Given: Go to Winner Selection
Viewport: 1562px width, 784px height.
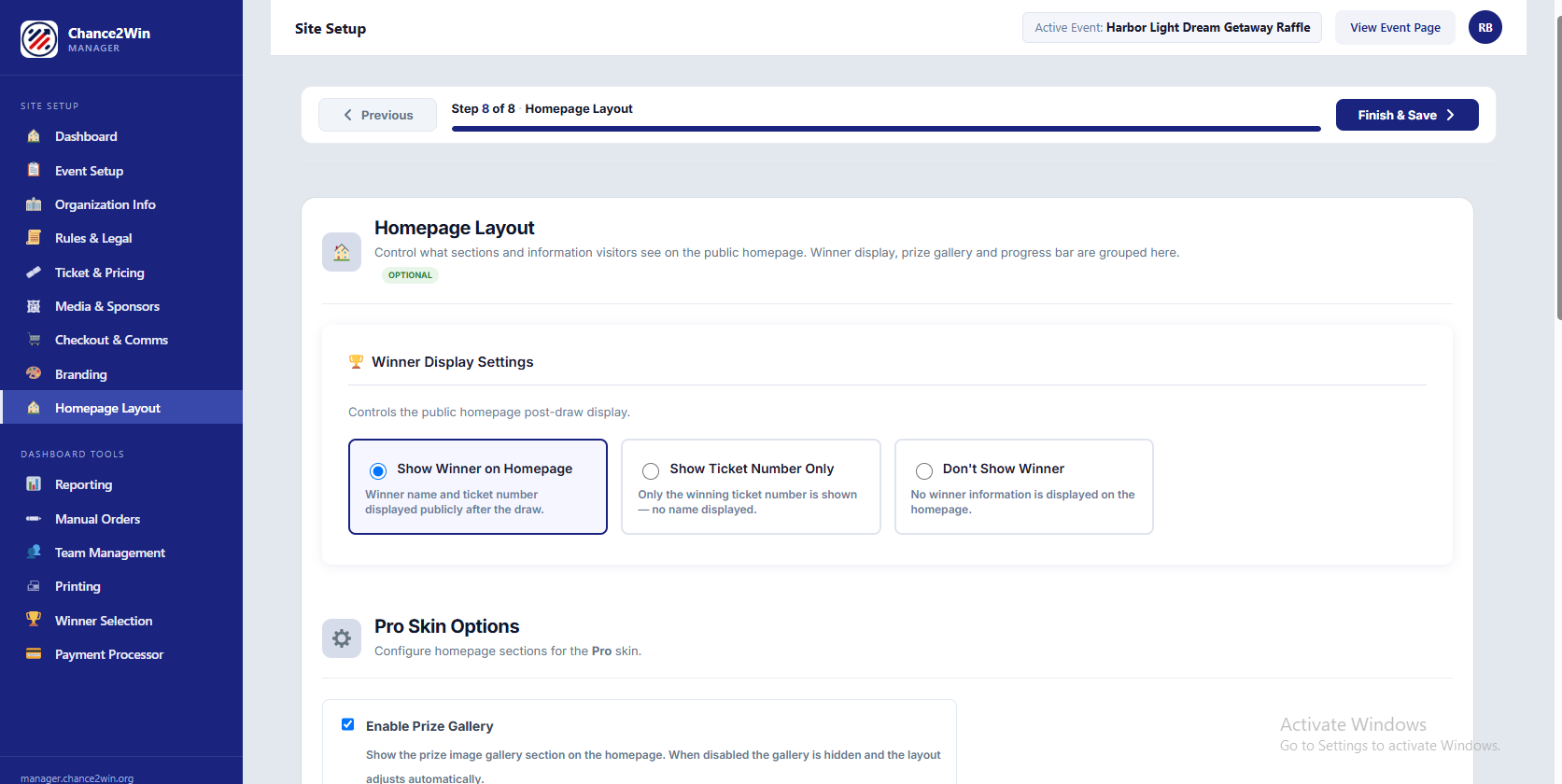Looking at the screenshot, I should (x=121, y=621).
